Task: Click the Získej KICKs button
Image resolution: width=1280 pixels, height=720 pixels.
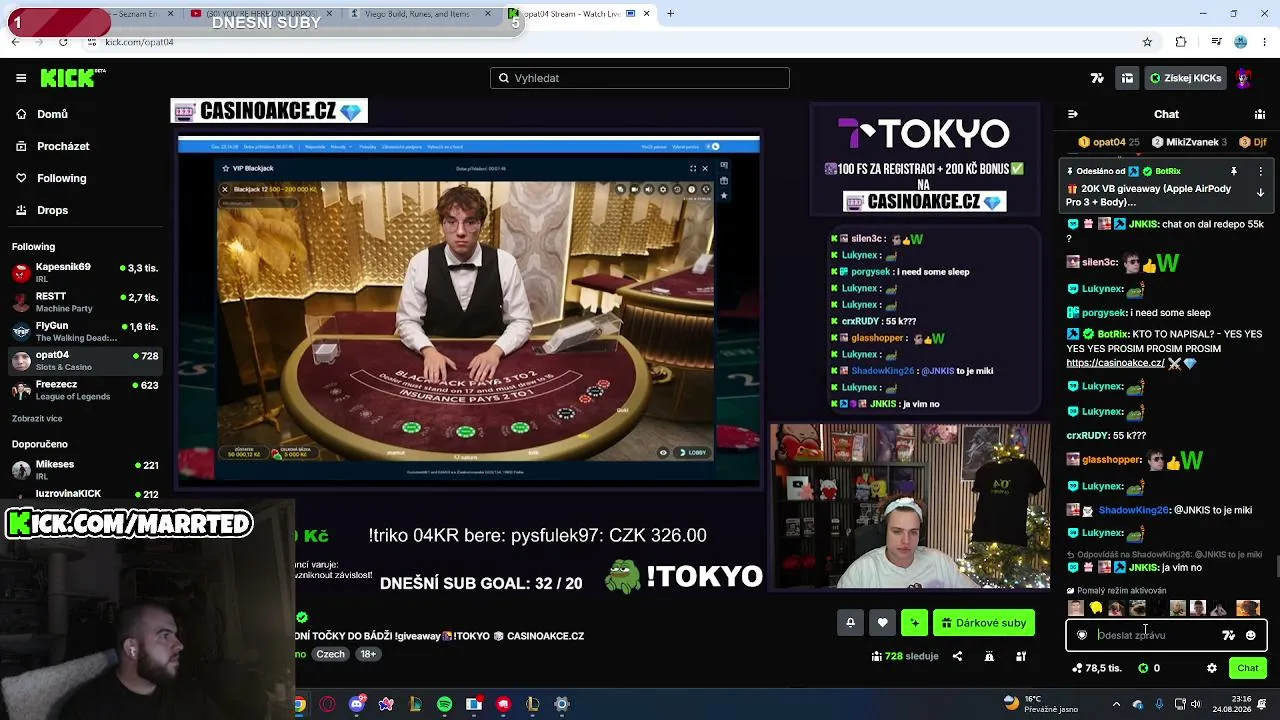Action: [x=1185, y=78]
